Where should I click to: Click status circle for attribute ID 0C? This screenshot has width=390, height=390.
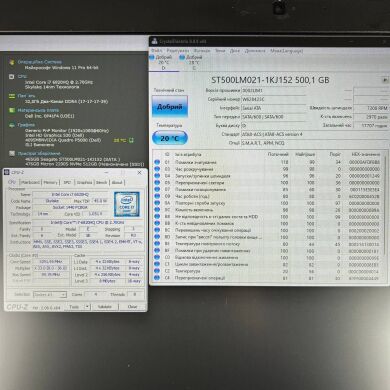[x=157, y=210]
